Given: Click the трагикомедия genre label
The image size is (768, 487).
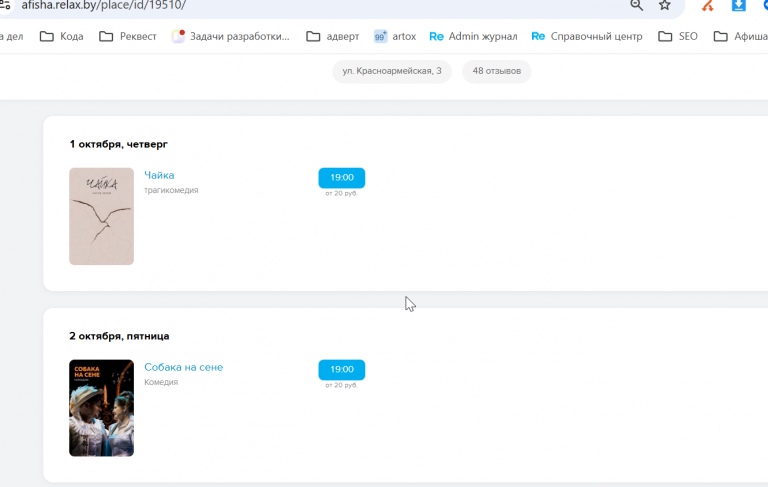Looking at the screenshot, I should point(171,190).
